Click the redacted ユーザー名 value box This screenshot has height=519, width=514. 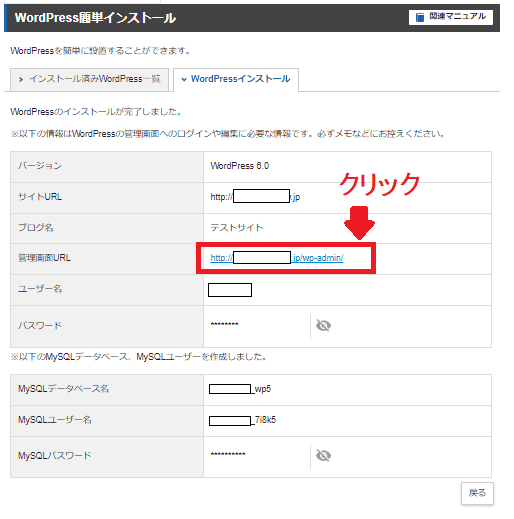point(230,290)
